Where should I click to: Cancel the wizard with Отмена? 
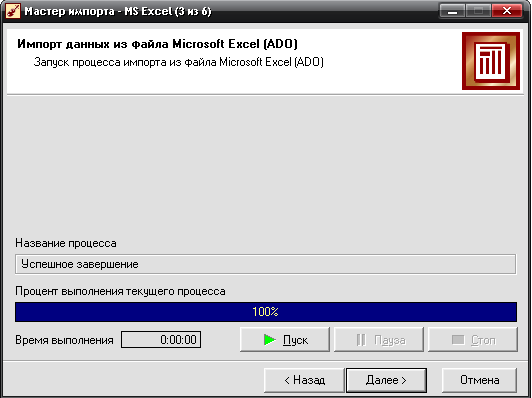click(479, 380)
